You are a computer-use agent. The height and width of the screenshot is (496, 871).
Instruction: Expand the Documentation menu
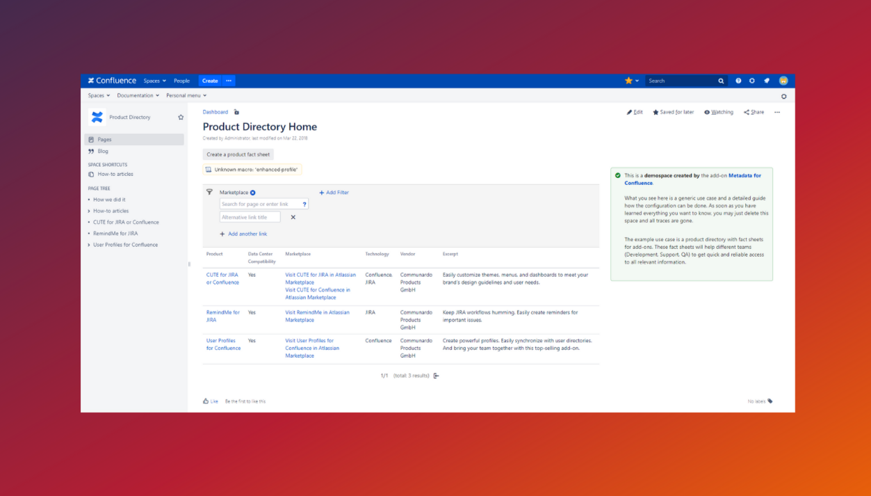click(138, 96)
